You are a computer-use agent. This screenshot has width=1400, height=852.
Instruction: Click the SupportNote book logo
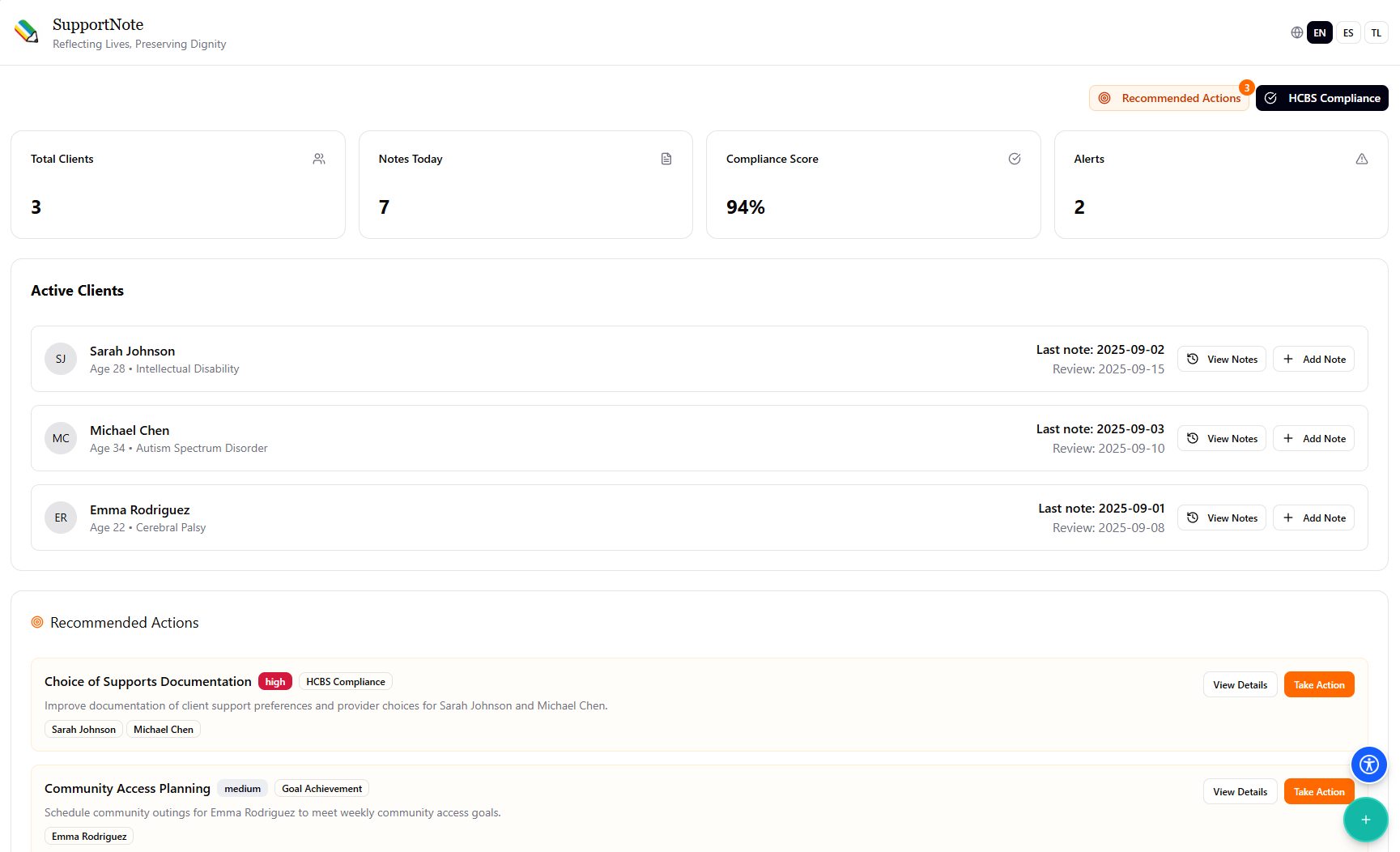pos(26,31)
